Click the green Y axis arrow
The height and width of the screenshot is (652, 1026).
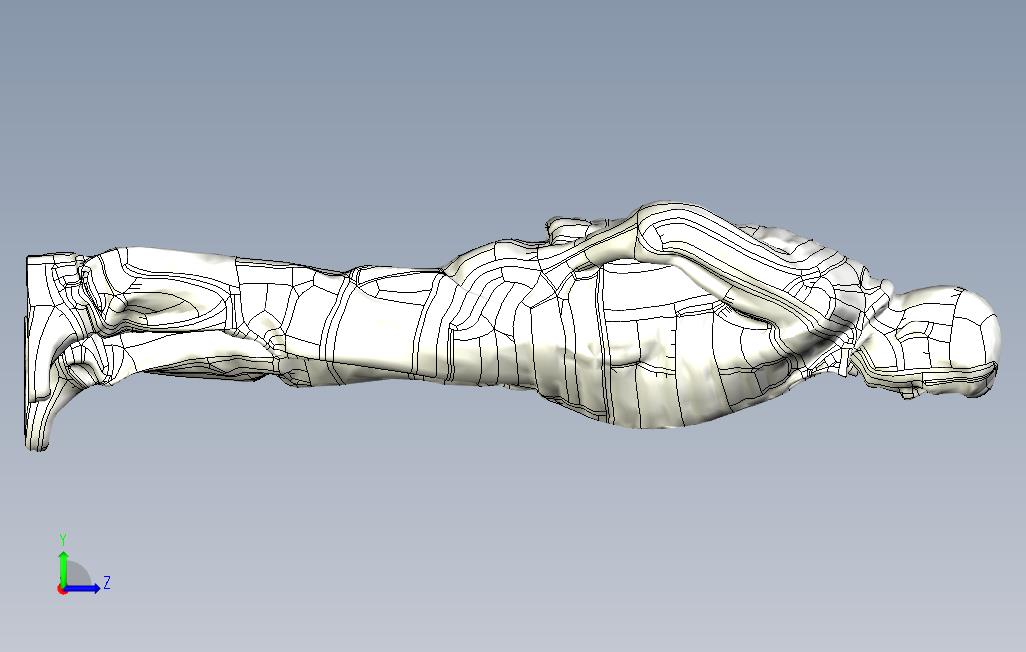[x=63, y=568]
